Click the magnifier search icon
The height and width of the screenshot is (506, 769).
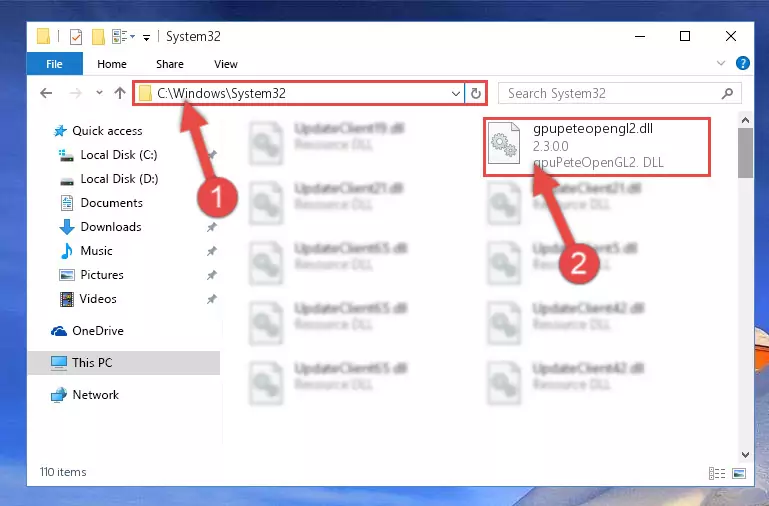727,93
